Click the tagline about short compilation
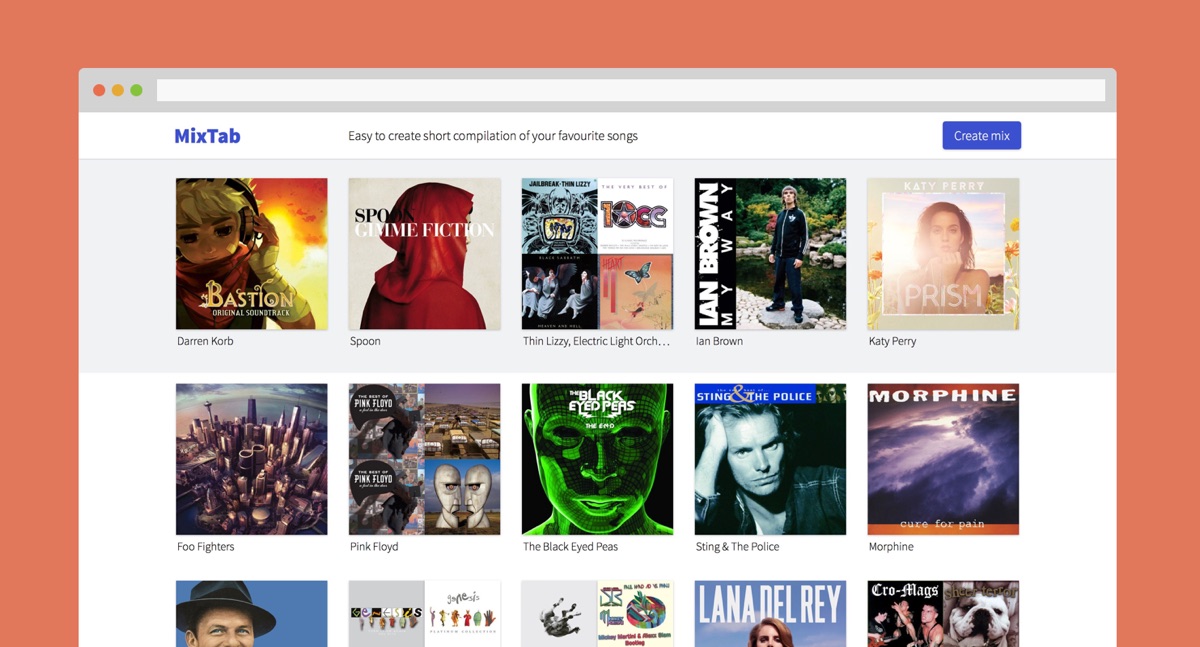1200x647 pixels. click(493, 136)
